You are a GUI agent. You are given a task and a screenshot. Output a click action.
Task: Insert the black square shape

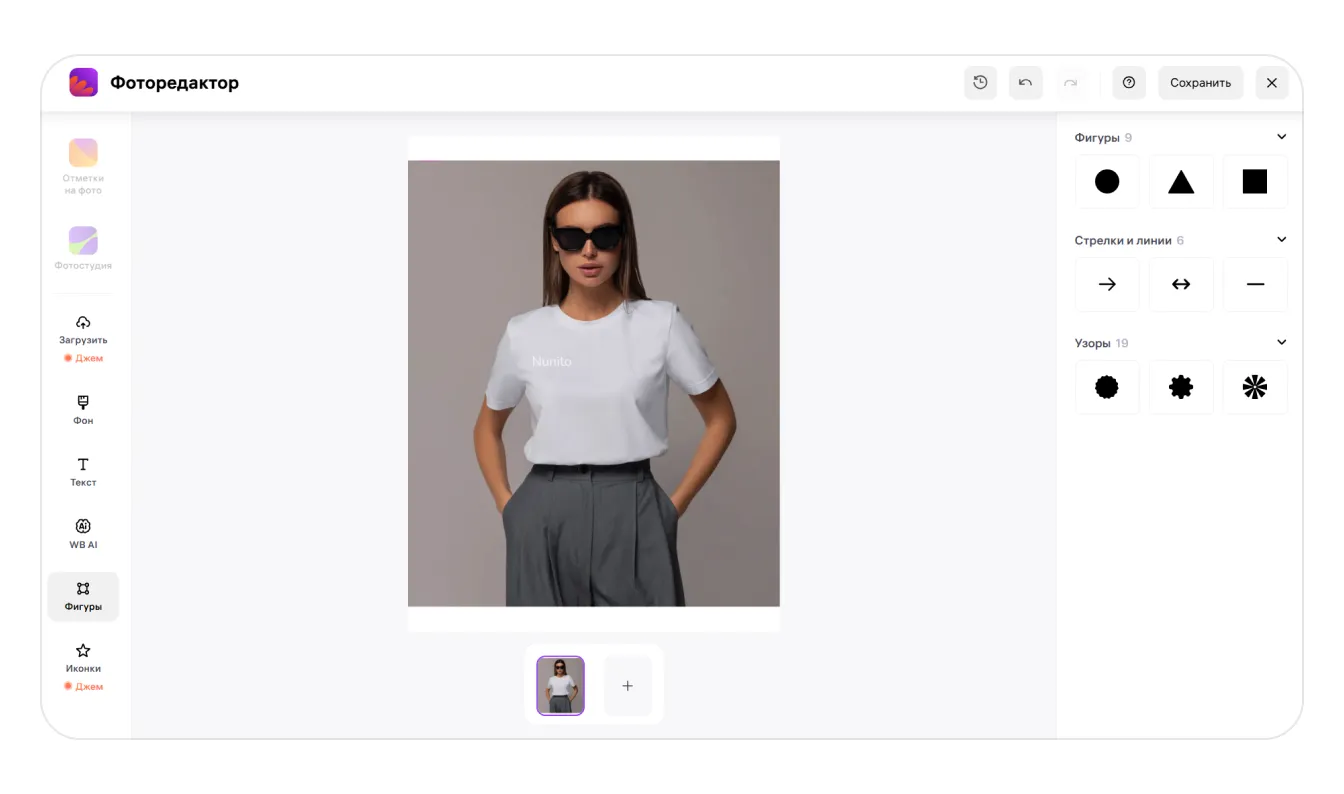tap(1255, 181)
